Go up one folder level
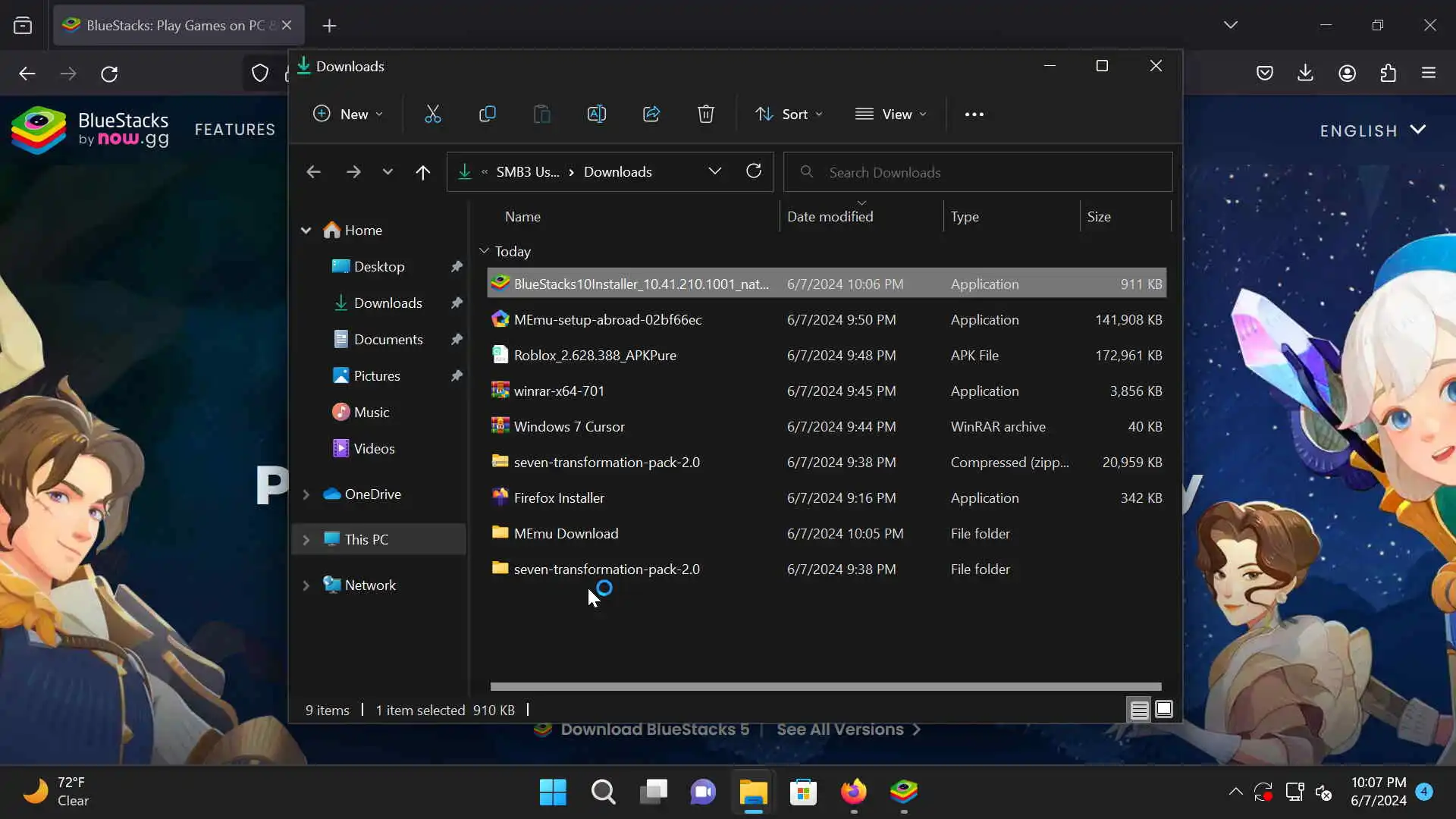The image size is (1456, 819). click(x=422, y=172)
